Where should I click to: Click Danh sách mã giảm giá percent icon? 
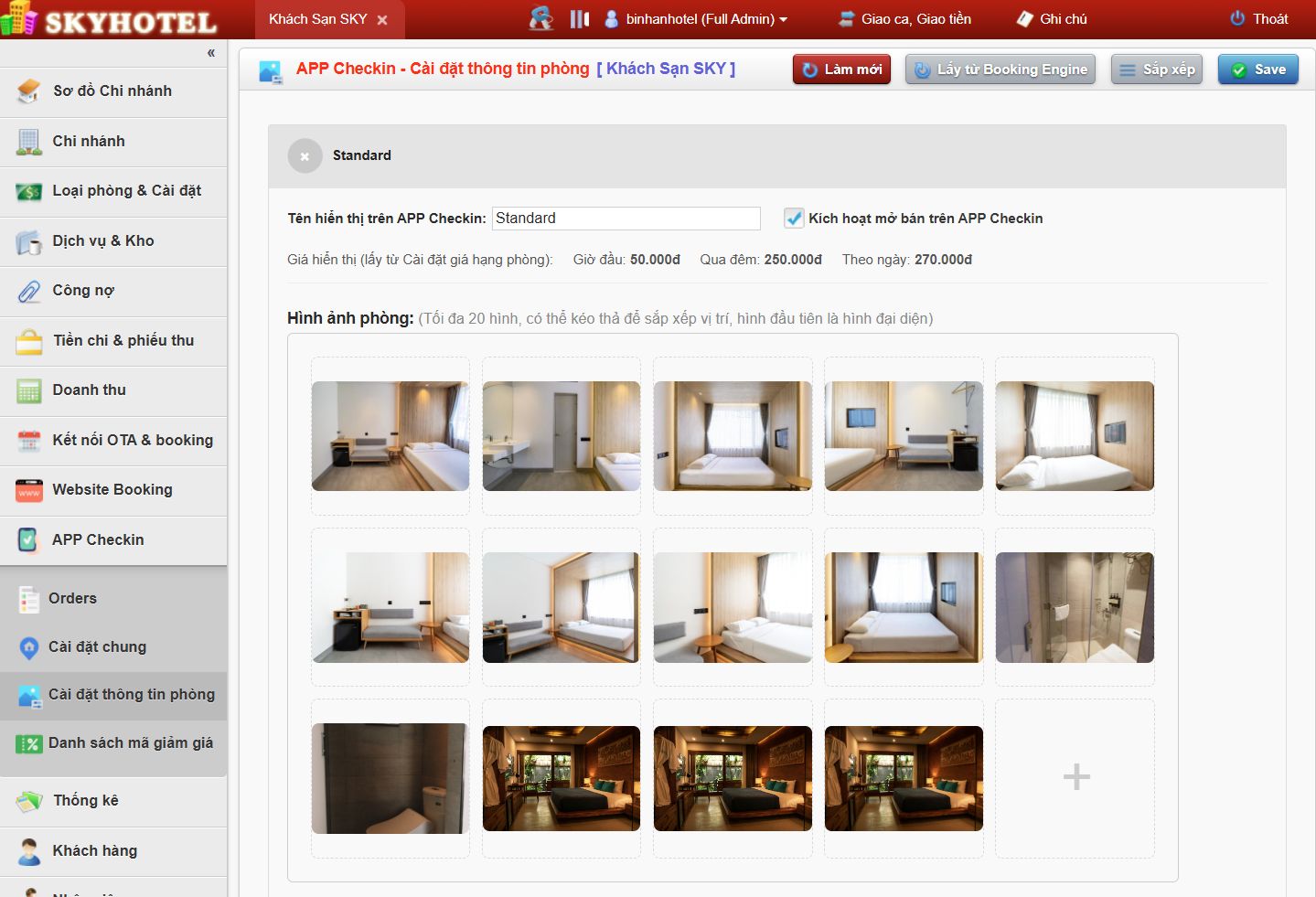(x=28, y=743)
